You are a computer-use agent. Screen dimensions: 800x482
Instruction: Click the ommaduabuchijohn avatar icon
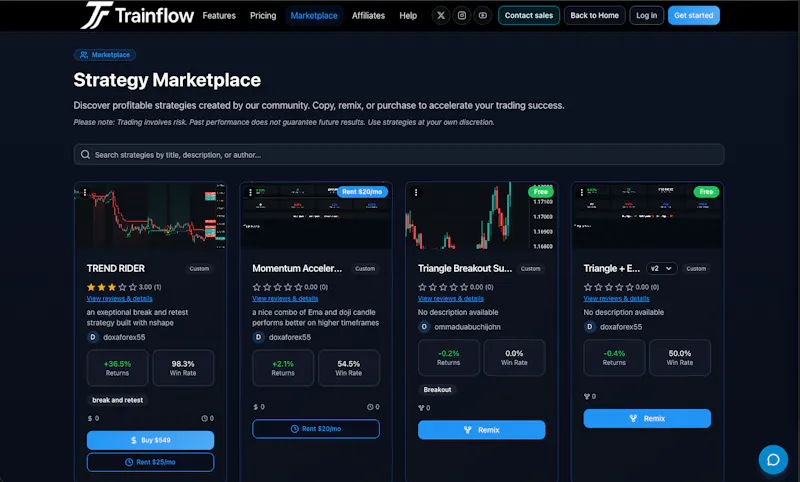(x=424, y=327)
